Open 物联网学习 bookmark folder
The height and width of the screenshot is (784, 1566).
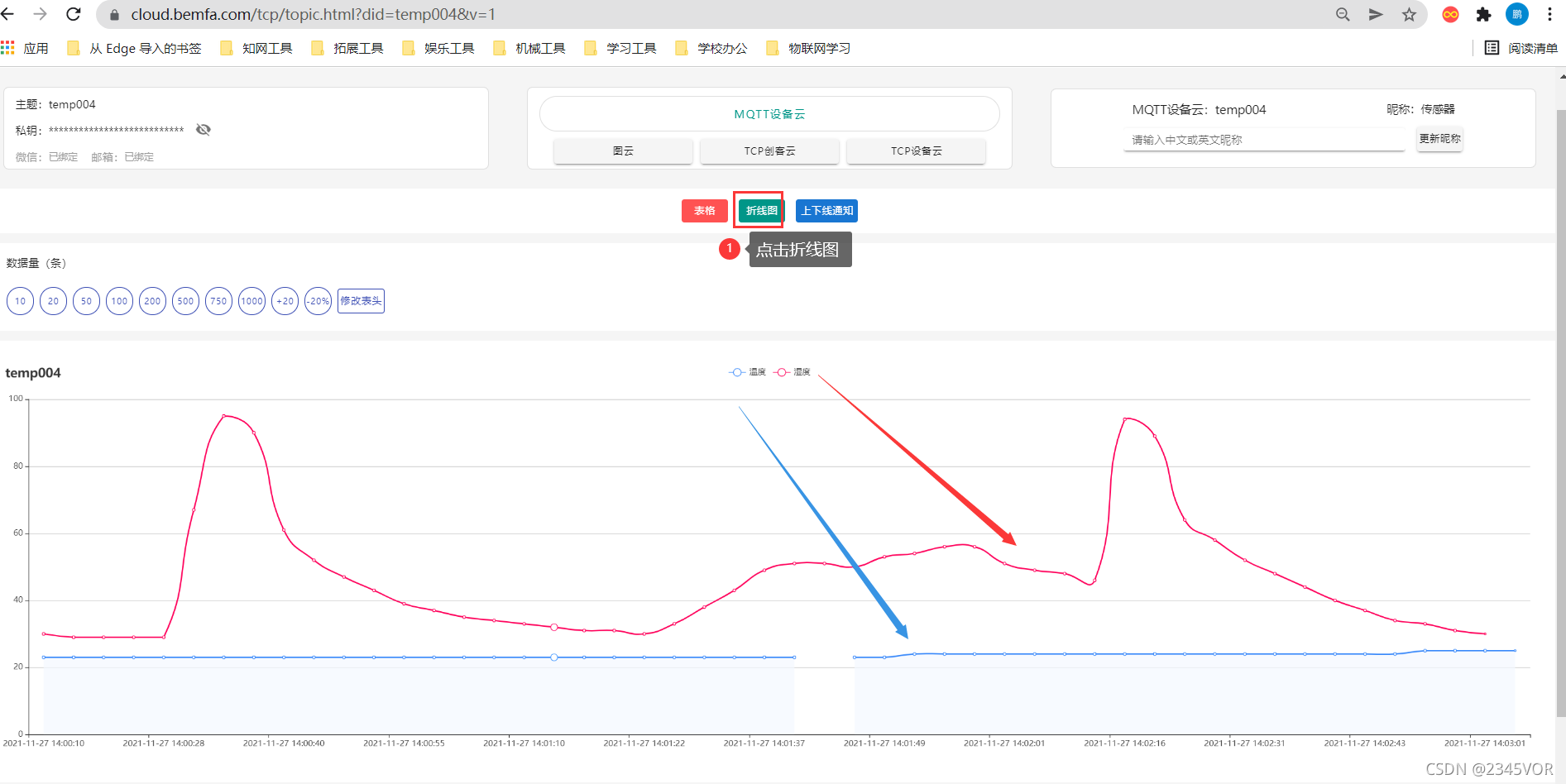808,48
